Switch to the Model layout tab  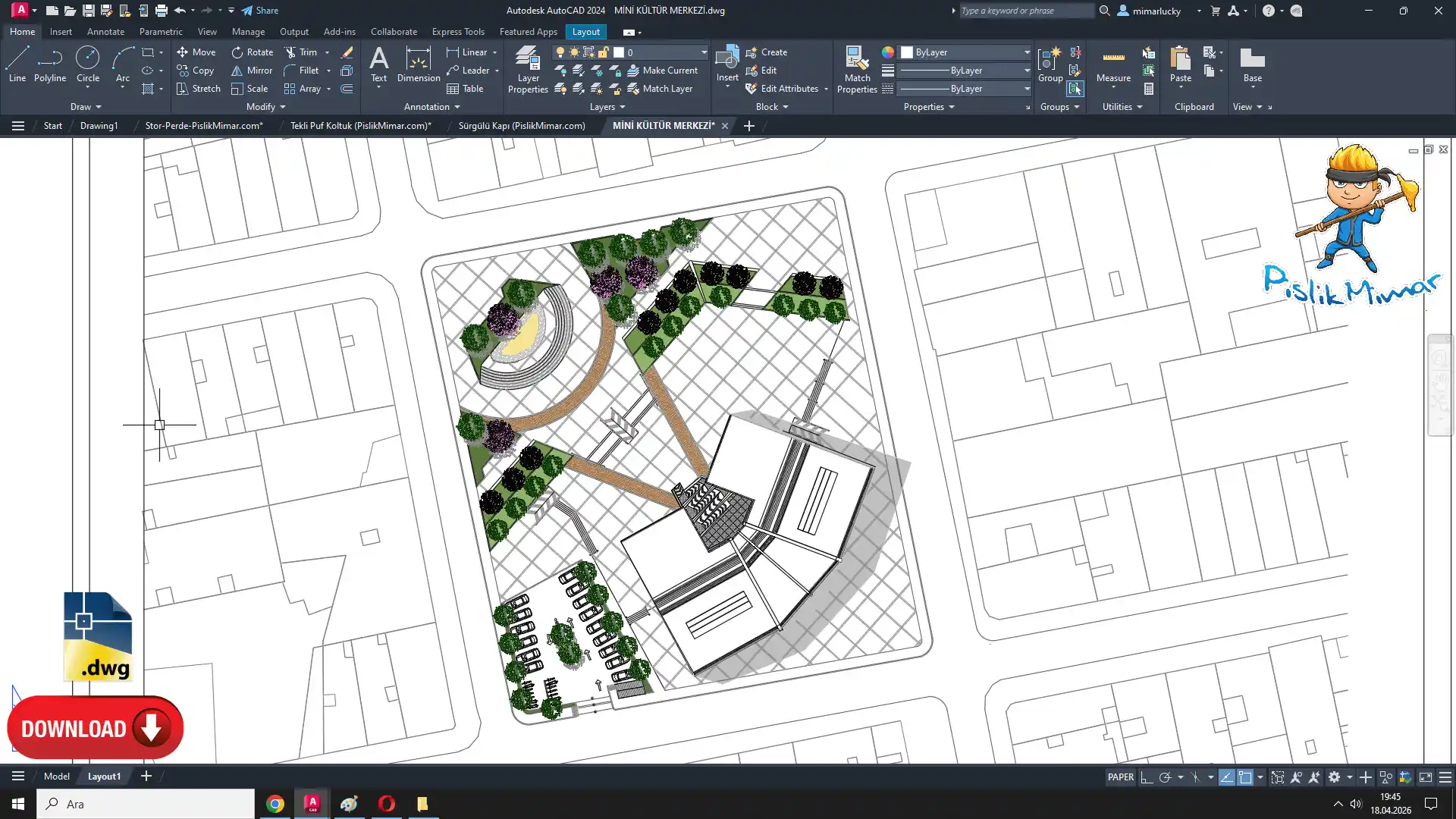coord(57,776)
